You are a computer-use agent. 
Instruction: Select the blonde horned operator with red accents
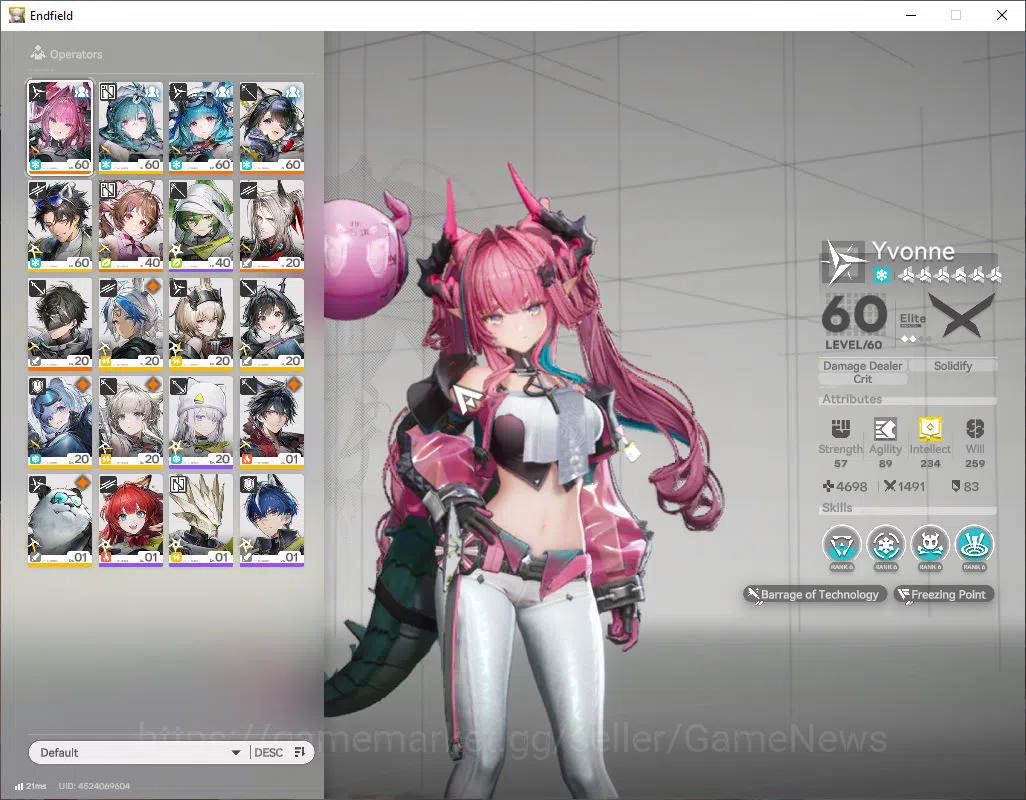pos(272,226)
